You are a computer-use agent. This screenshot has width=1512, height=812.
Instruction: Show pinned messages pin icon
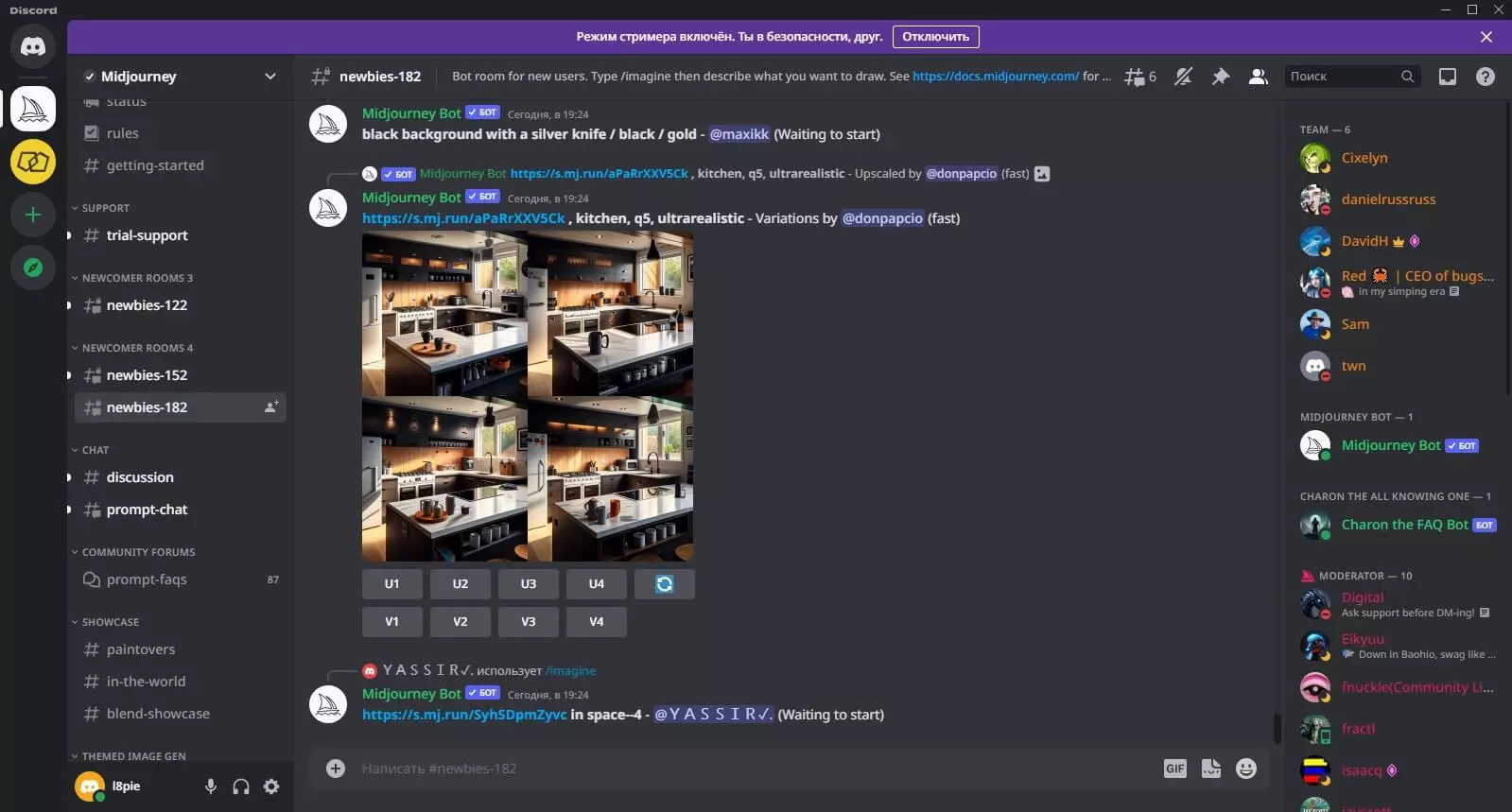point(1221,77)
